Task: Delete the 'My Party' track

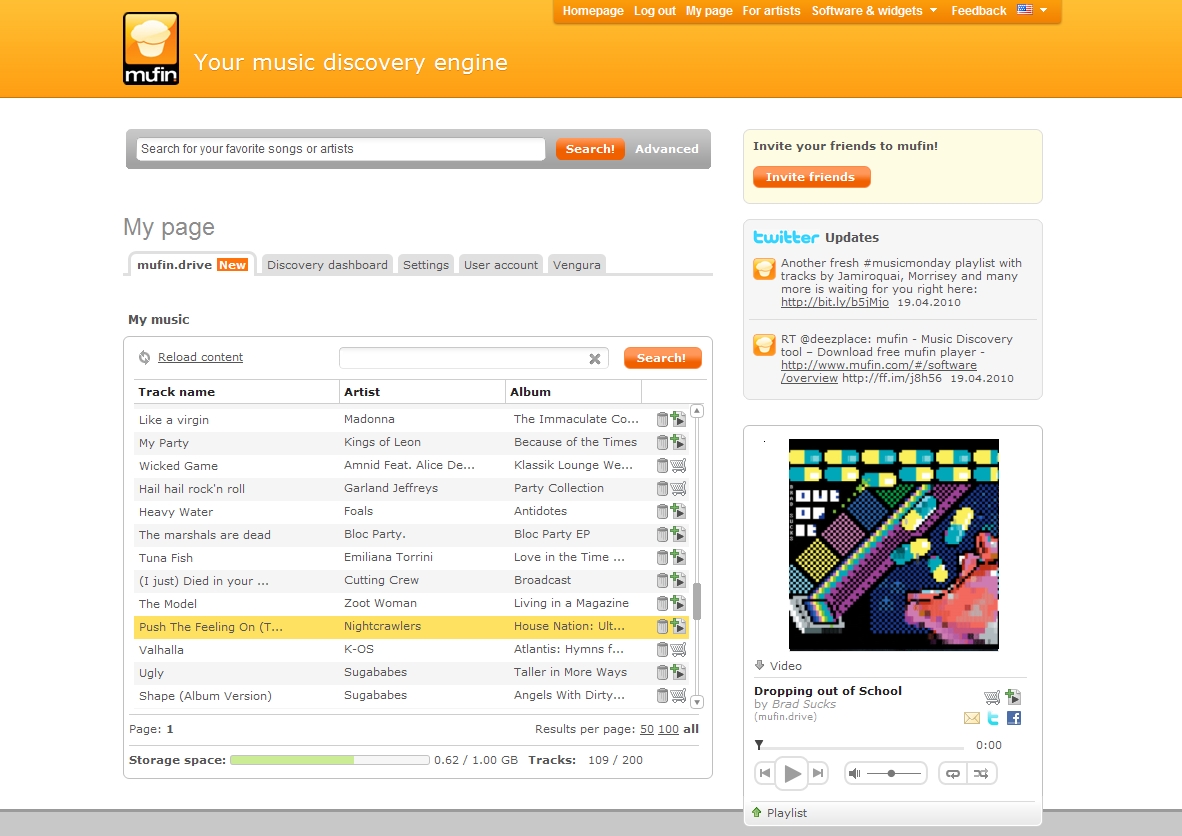Action: click(662, 442)
